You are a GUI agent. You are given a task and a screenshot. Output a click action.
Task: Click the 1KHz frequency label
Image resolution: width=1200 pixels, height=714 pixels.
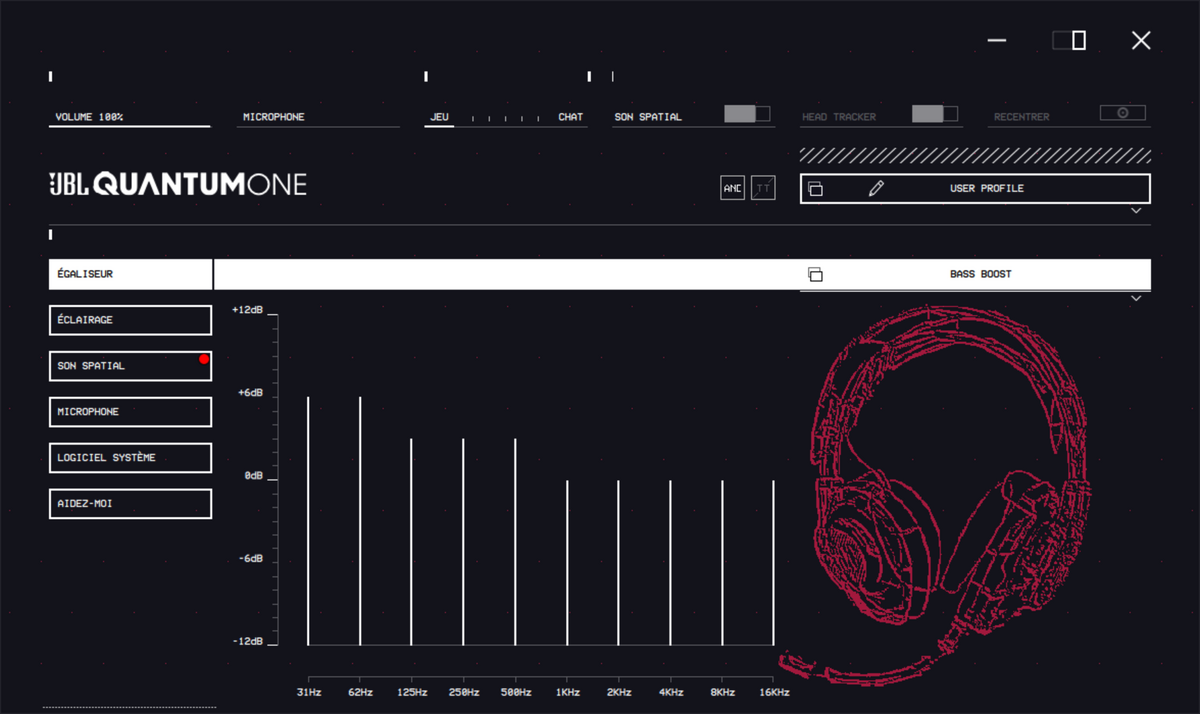[x=567, y=692]
